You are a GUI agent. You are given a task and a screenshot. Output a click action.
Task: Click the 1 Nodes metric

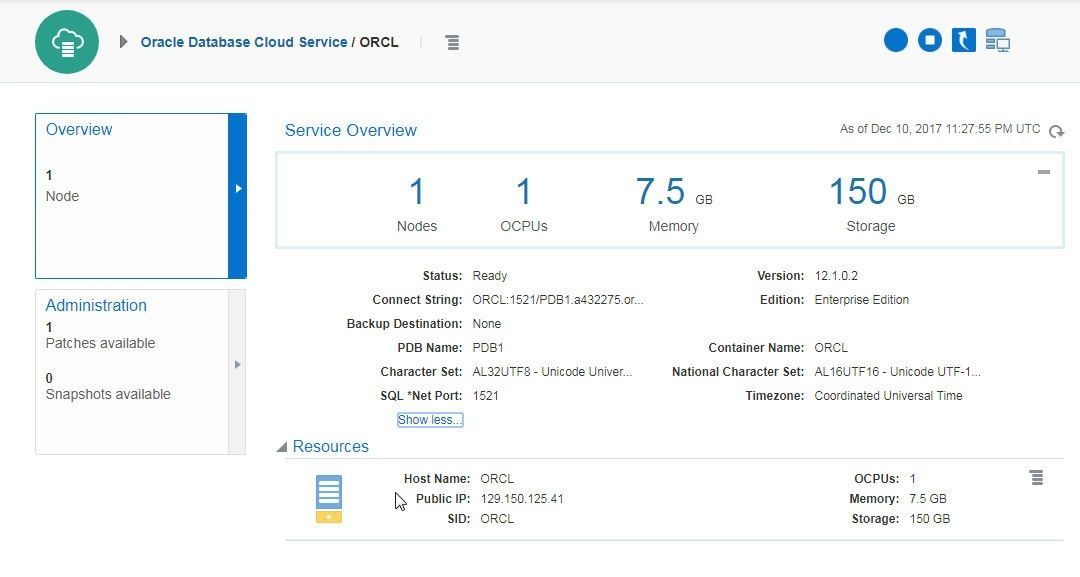pyautogui.click(x=417, y=204)
